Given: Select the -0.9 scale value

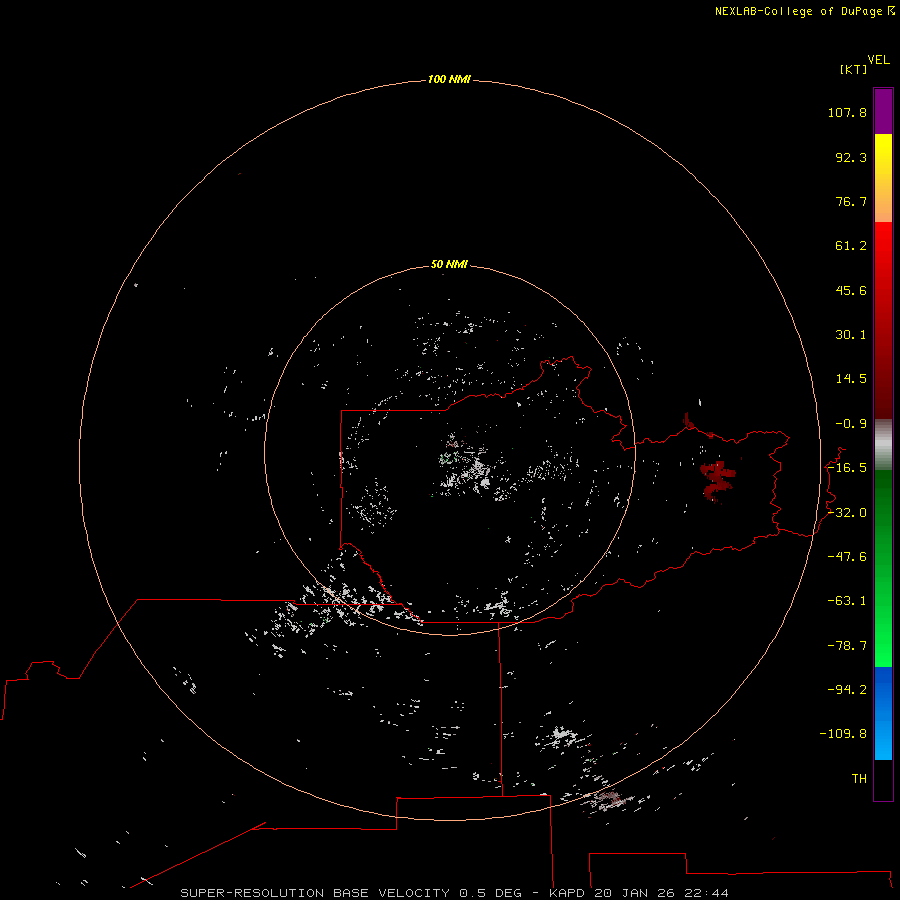Looking at the screenshot, I should click(851, 424).
